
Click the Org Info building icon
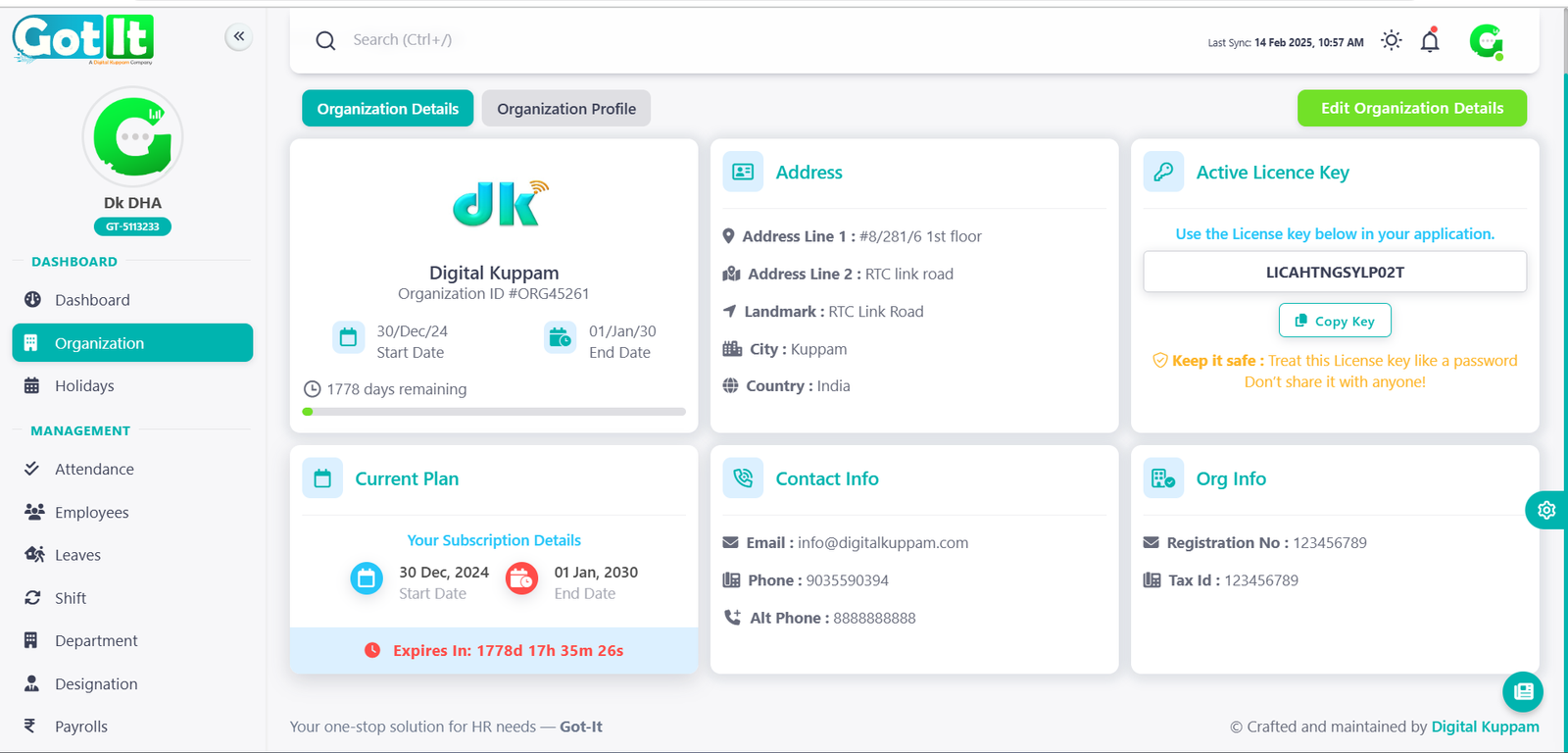pyautogui.click(x=1163, y=478)
